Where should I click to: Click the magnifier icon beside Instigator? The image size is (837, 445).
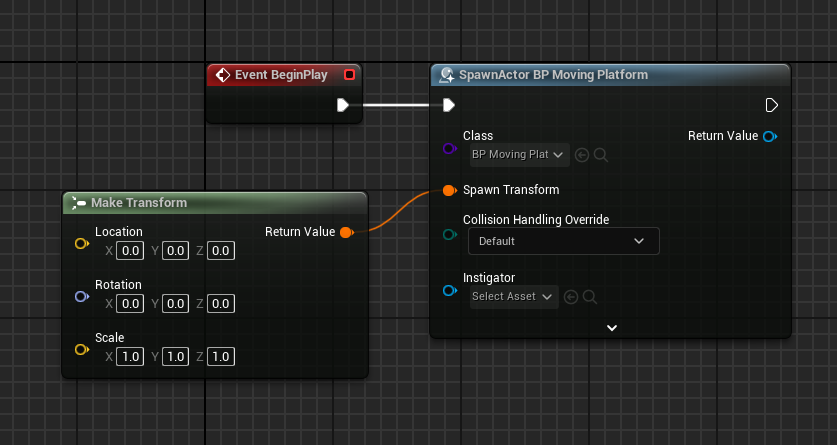point(590,297)
